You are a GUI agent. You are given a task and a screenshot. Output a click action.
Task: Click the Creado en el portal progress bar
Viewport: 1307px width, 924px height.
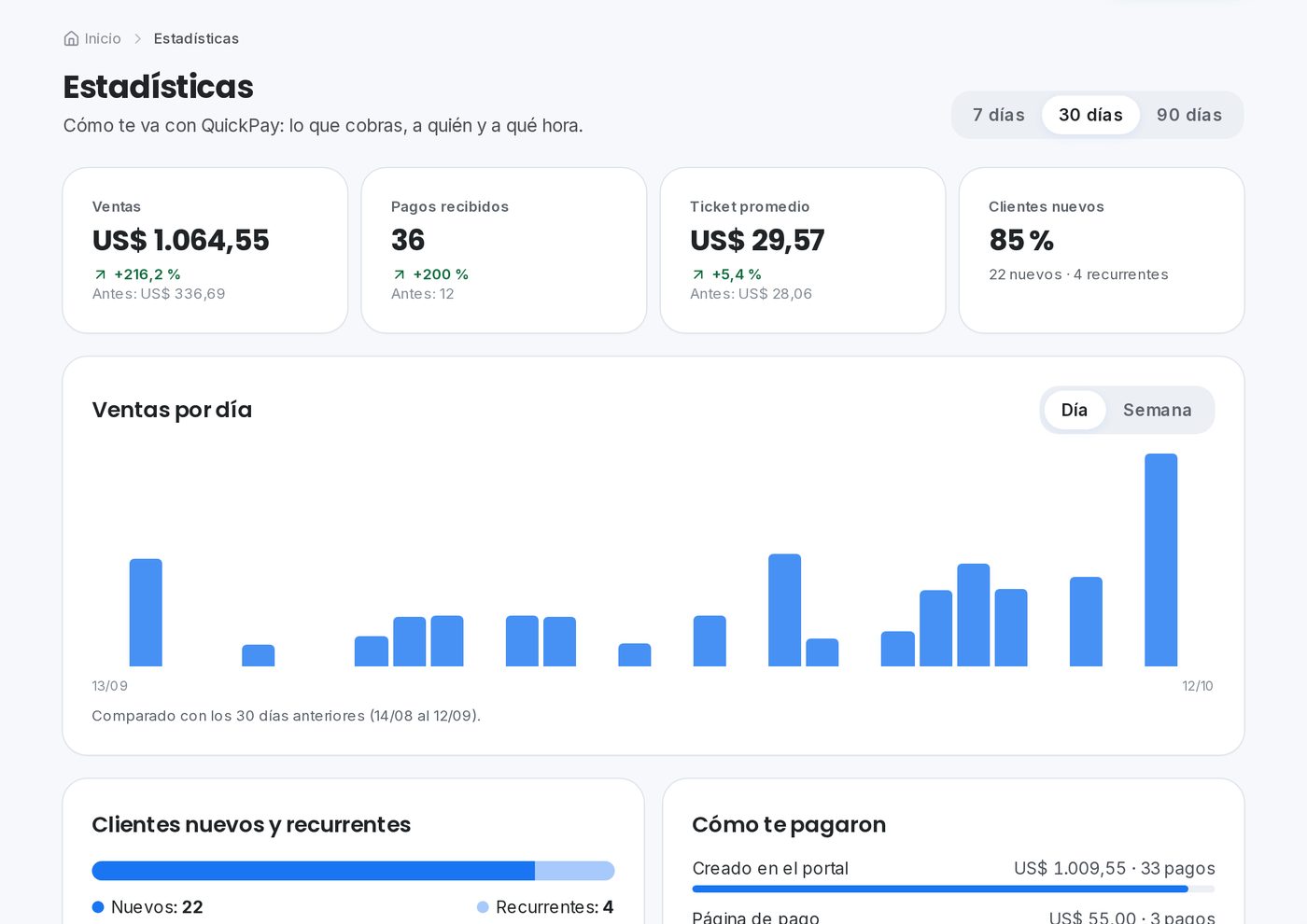(x=953, y=889)
